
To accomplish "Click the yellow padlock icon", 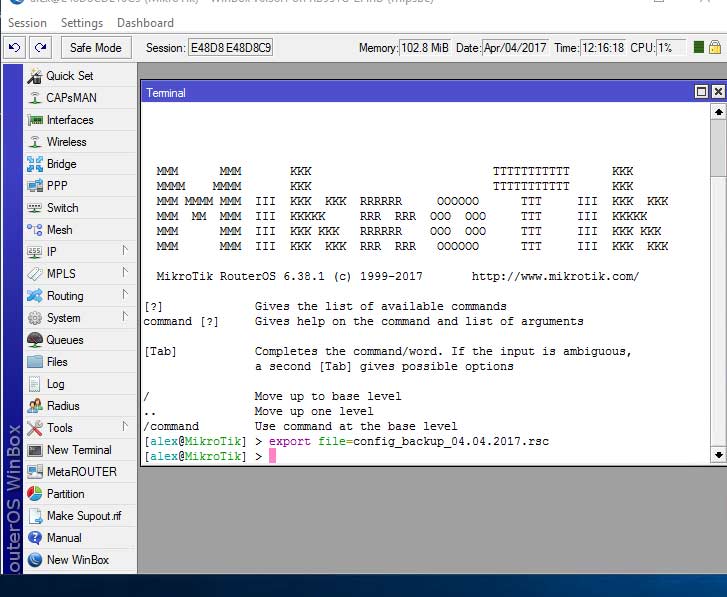I will point(715,47).
